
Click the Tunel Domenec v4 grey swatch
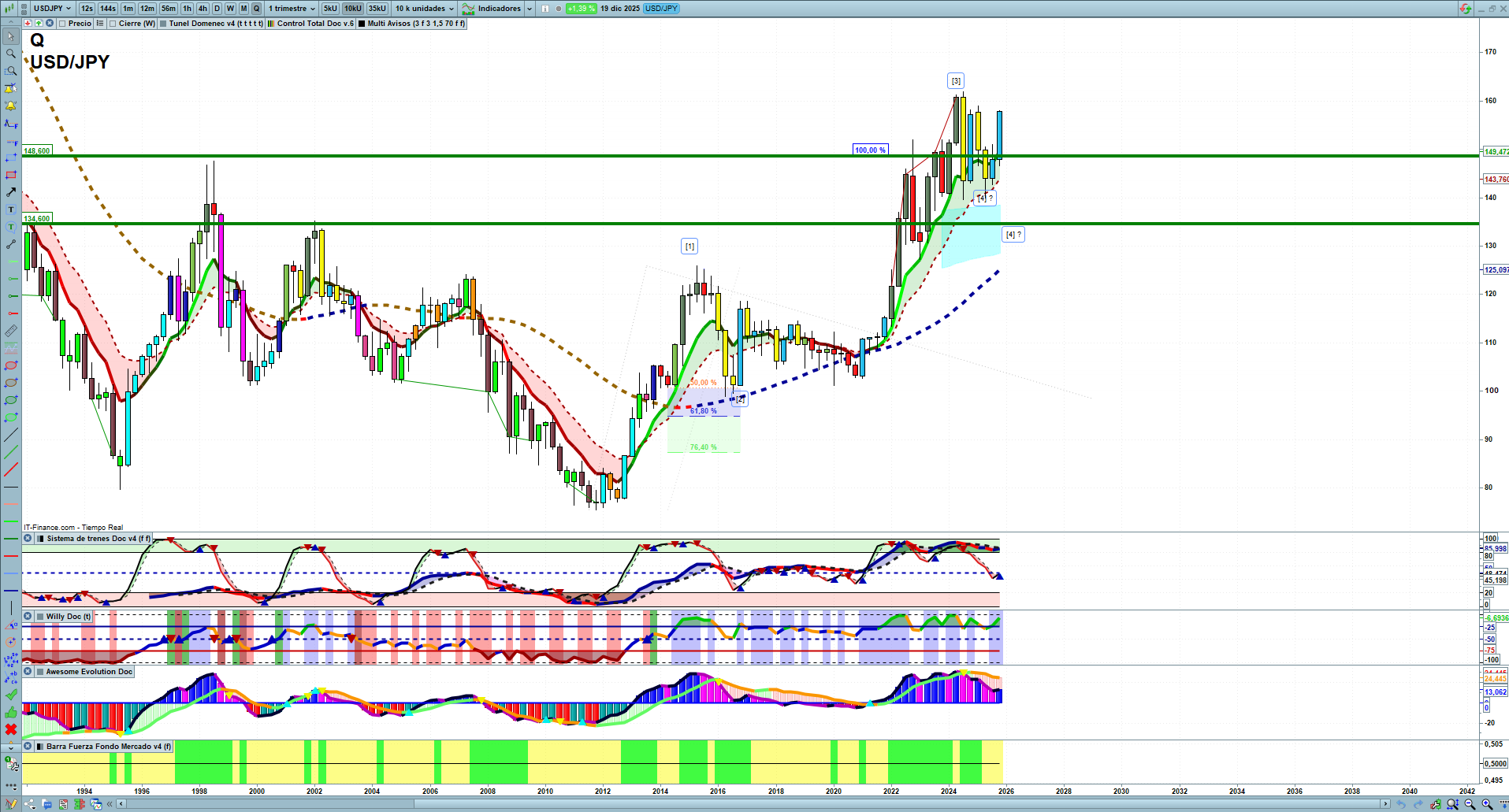click(x=163, y=24)
